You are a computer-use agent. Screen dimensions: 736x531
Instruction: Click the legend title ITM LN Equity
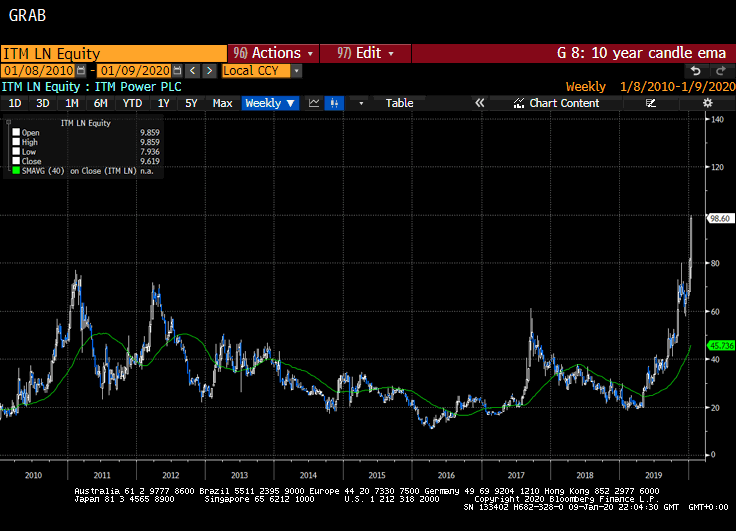click(x=85, y=123)
